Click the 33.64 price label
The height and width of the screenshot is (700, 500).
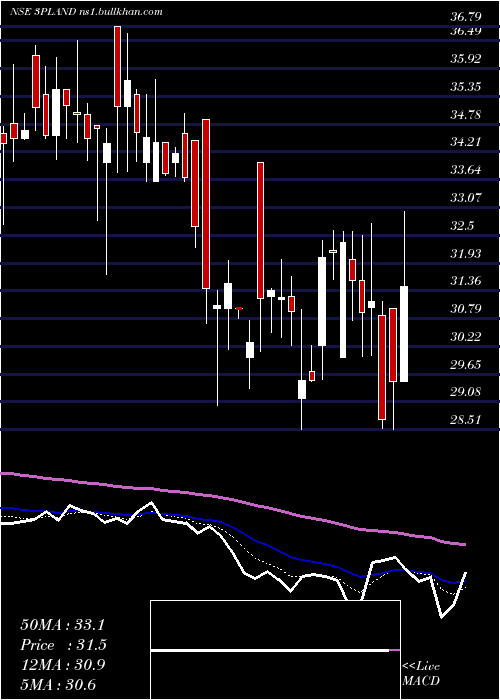coord(466,170)
